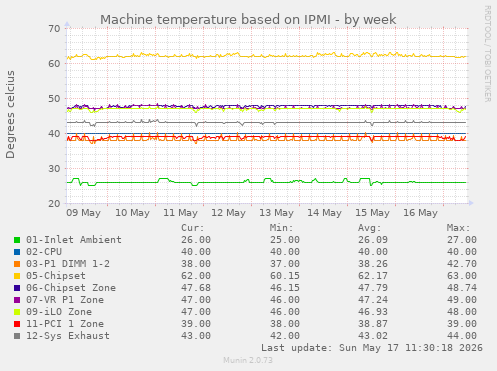Screen dimensions: 497x371
Task: Click the Sys Exhaust average value 43.02
Action: tap(373, 336)
